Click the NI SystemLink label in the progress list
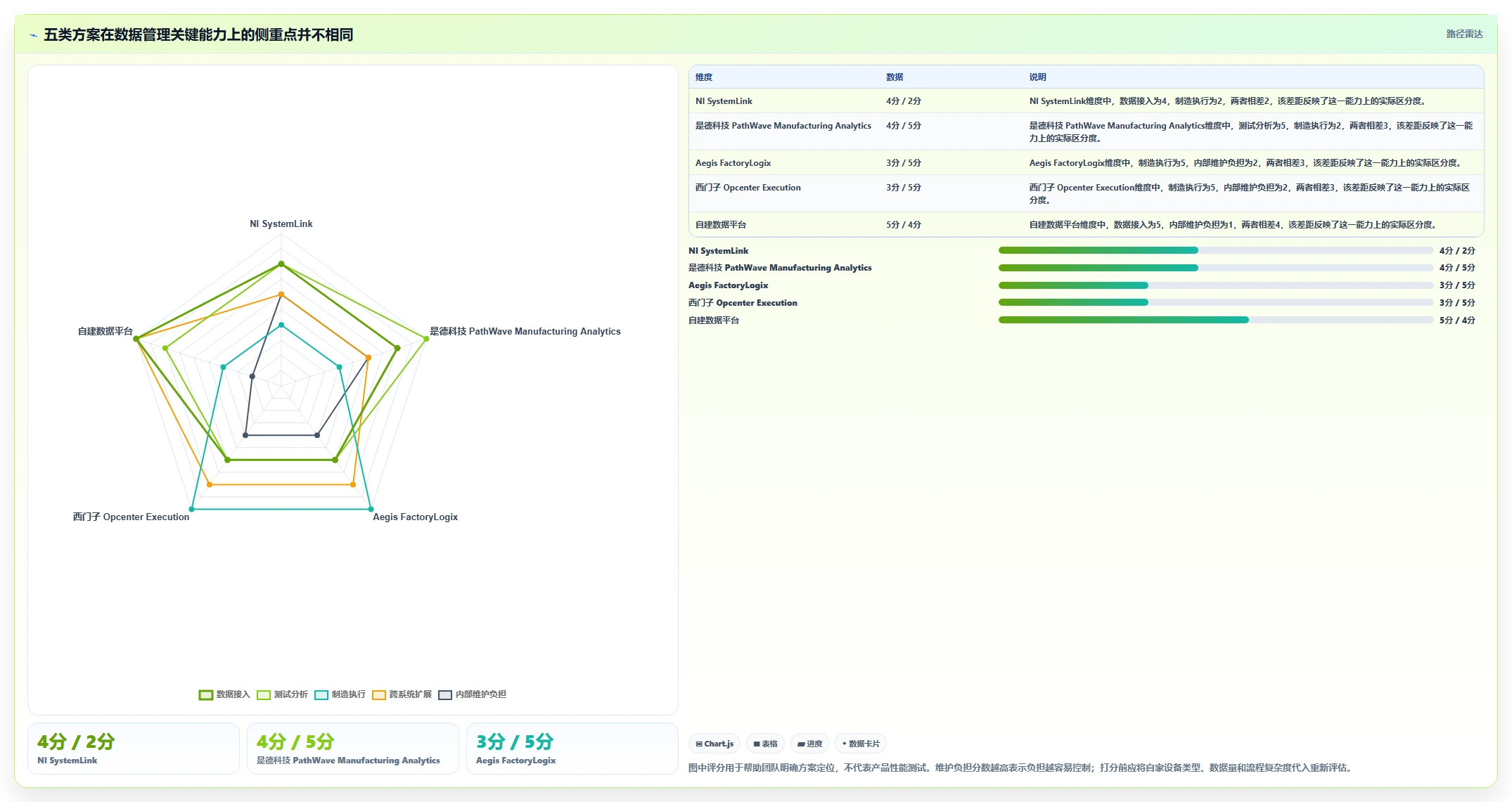This screenshot has height=802, width=1512. click(x=718, y=251)
